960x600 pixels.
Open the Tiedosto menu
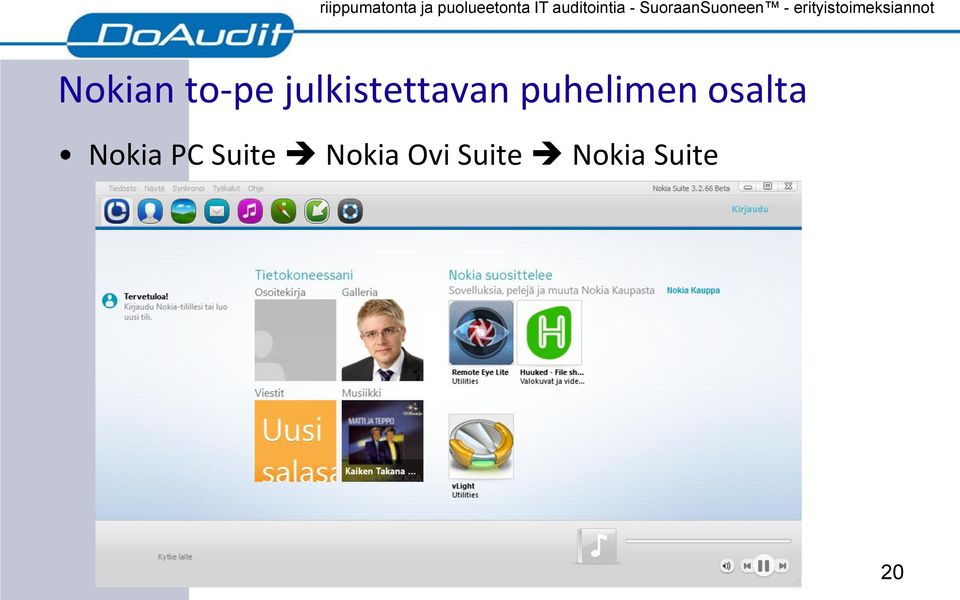[122, 189]
